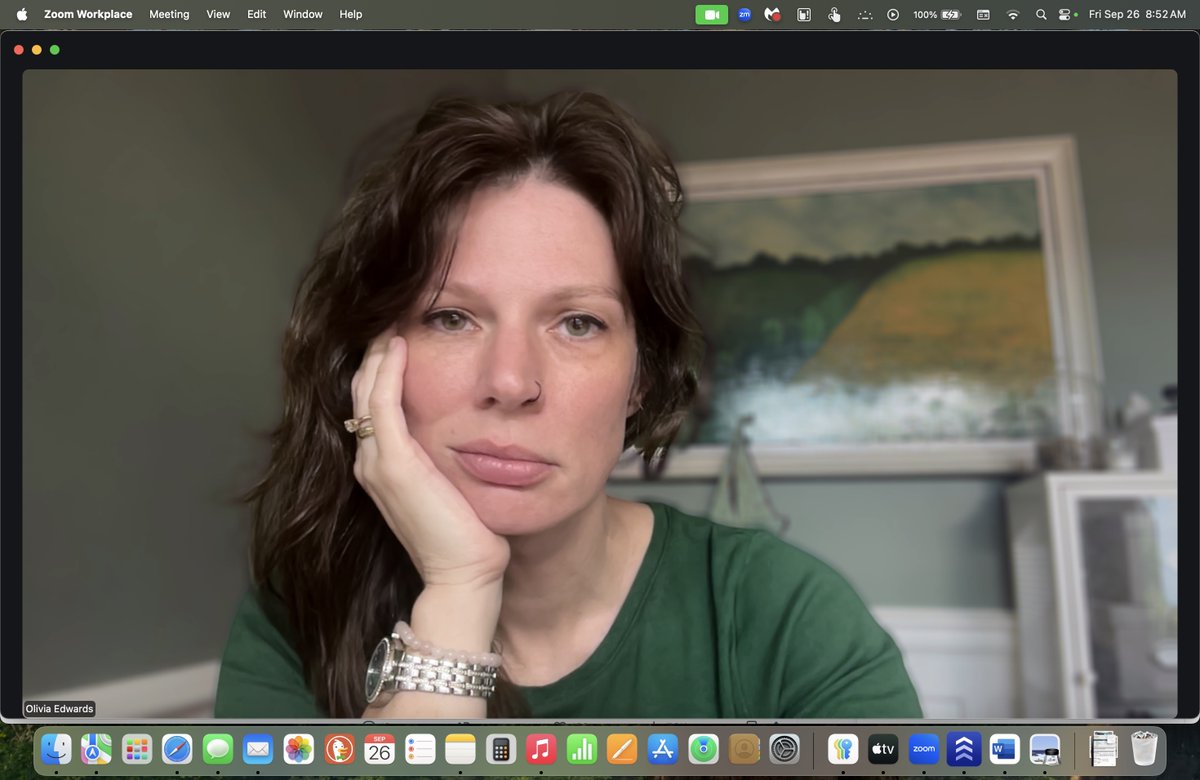Image resolution: width=1200 pixels, height=780 pixels.
Task: Open DuckDuckGo browser from the dock
Action: point(339,748)
